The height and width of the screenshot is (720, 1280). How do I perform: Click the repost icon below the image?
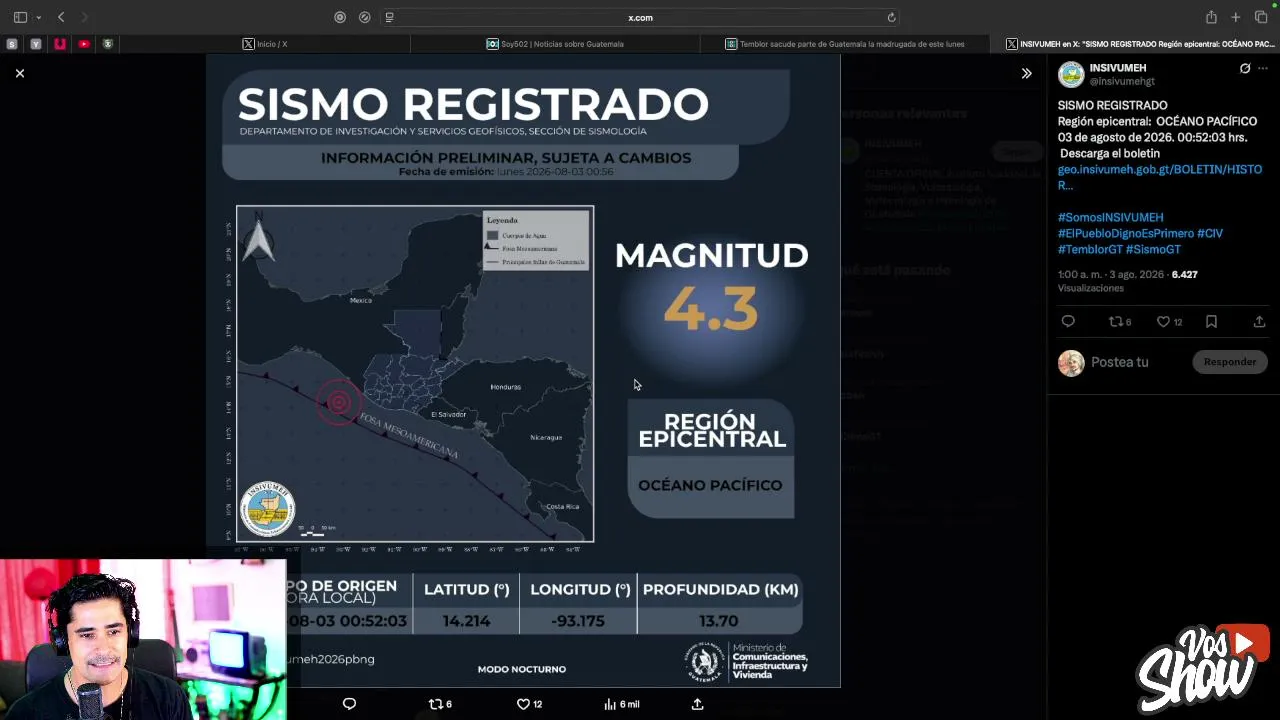pos(440,704)
